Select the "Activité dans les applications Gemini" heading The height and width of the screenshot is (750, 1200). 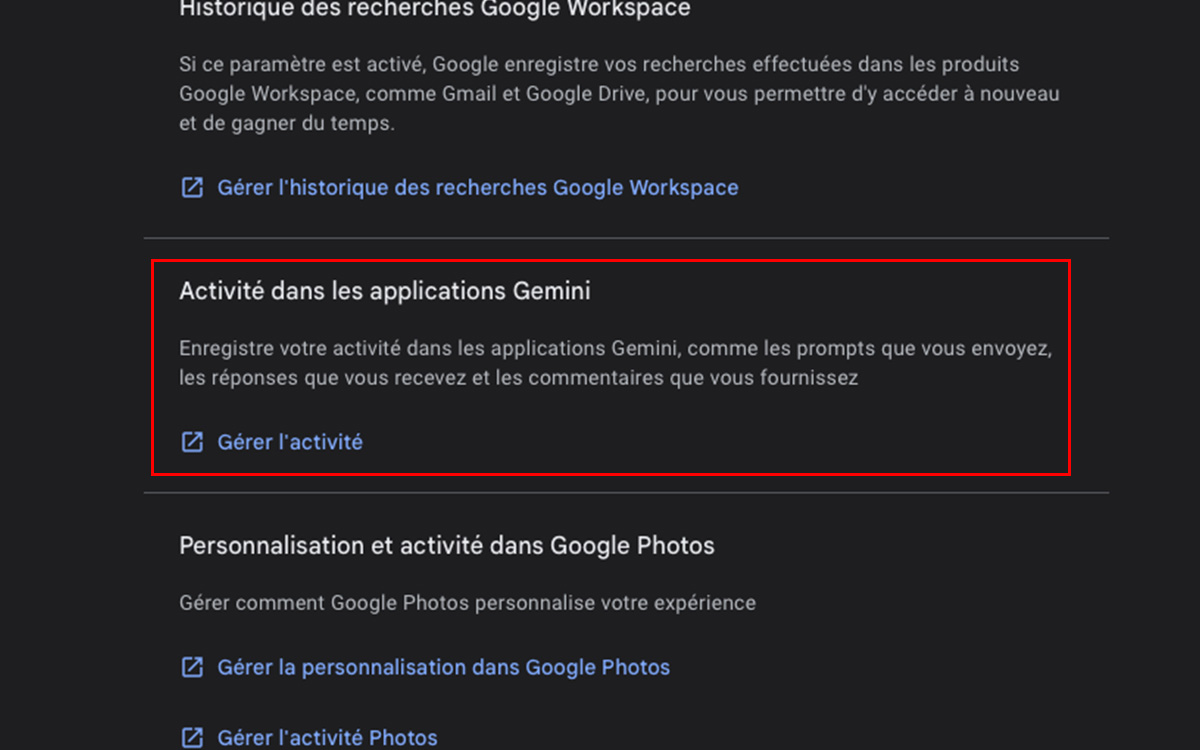pyautogui.click(x=385, y=290)
